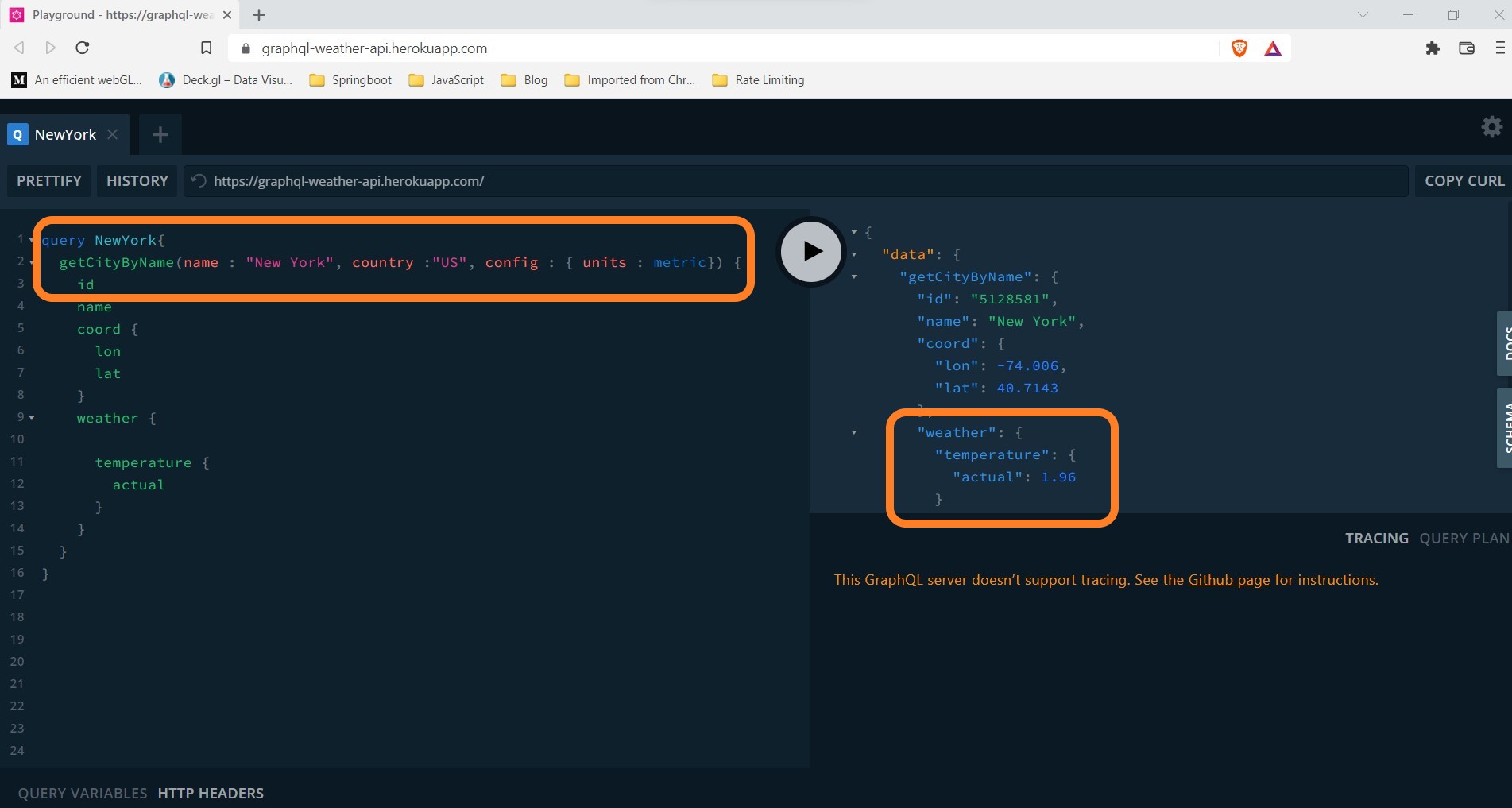Open "An efficient webGL..." bookmark
The height and width of the screenshot is (808, 1512).
(x=77, y=80)
